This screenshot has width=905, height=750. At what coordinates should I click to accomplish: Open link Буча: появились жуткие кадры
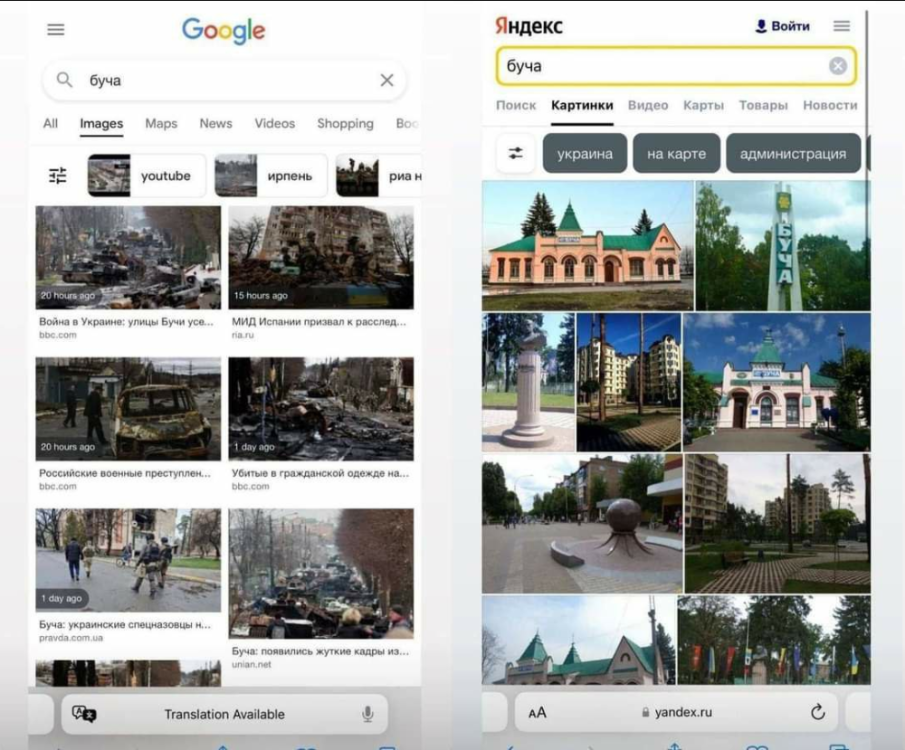point(320,651)
